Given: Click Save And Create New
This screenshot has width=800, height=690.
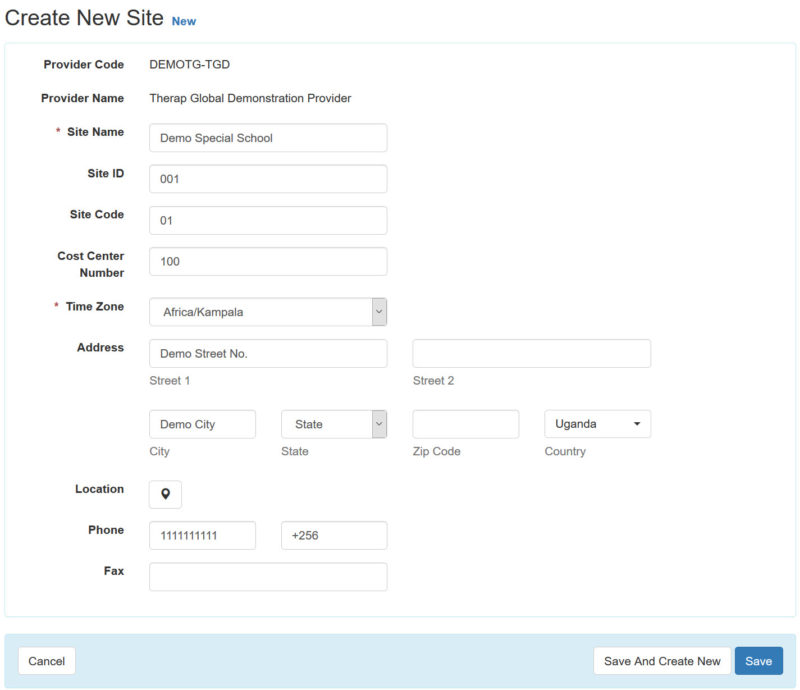Looking at the screenshot, I should (661, 661).
